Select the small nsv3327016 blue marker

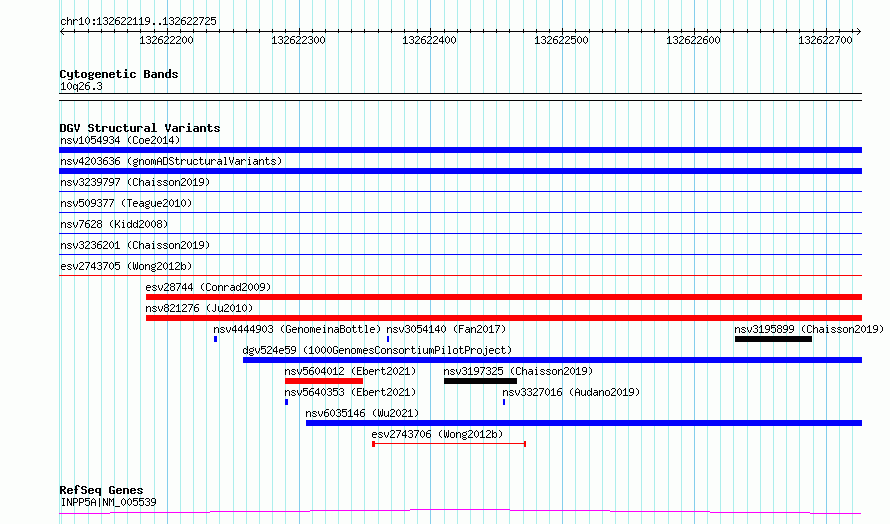tap(504, 402)
